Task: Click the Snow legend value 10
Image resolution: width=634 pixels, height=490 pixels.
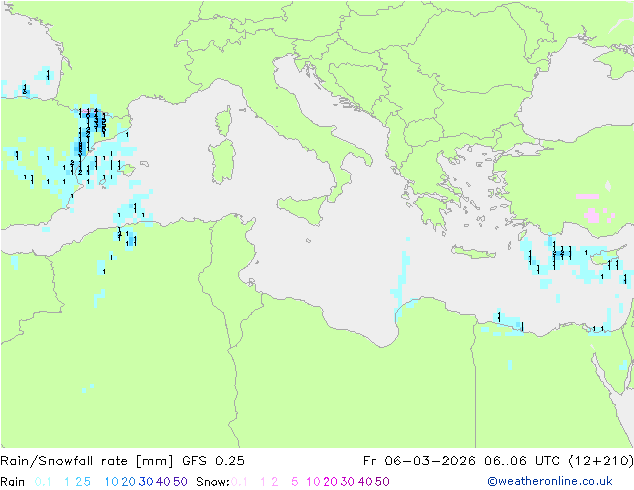Action: tap(313, 482)
